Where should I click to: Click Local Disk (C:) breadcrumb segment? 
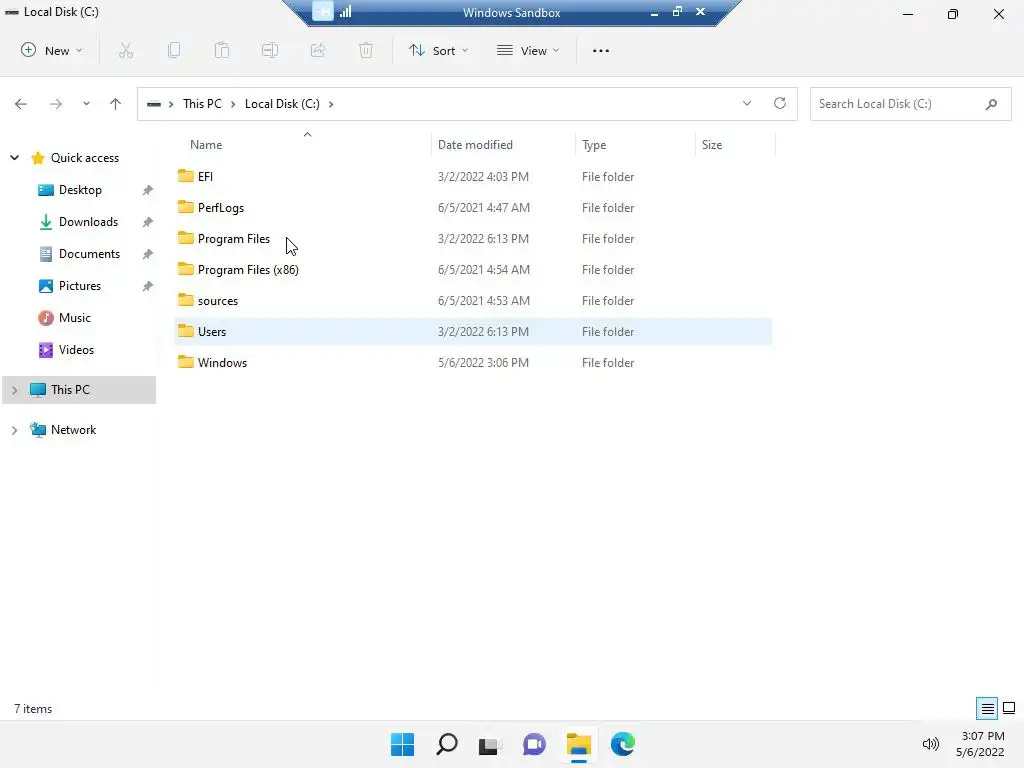click(282, 104)
